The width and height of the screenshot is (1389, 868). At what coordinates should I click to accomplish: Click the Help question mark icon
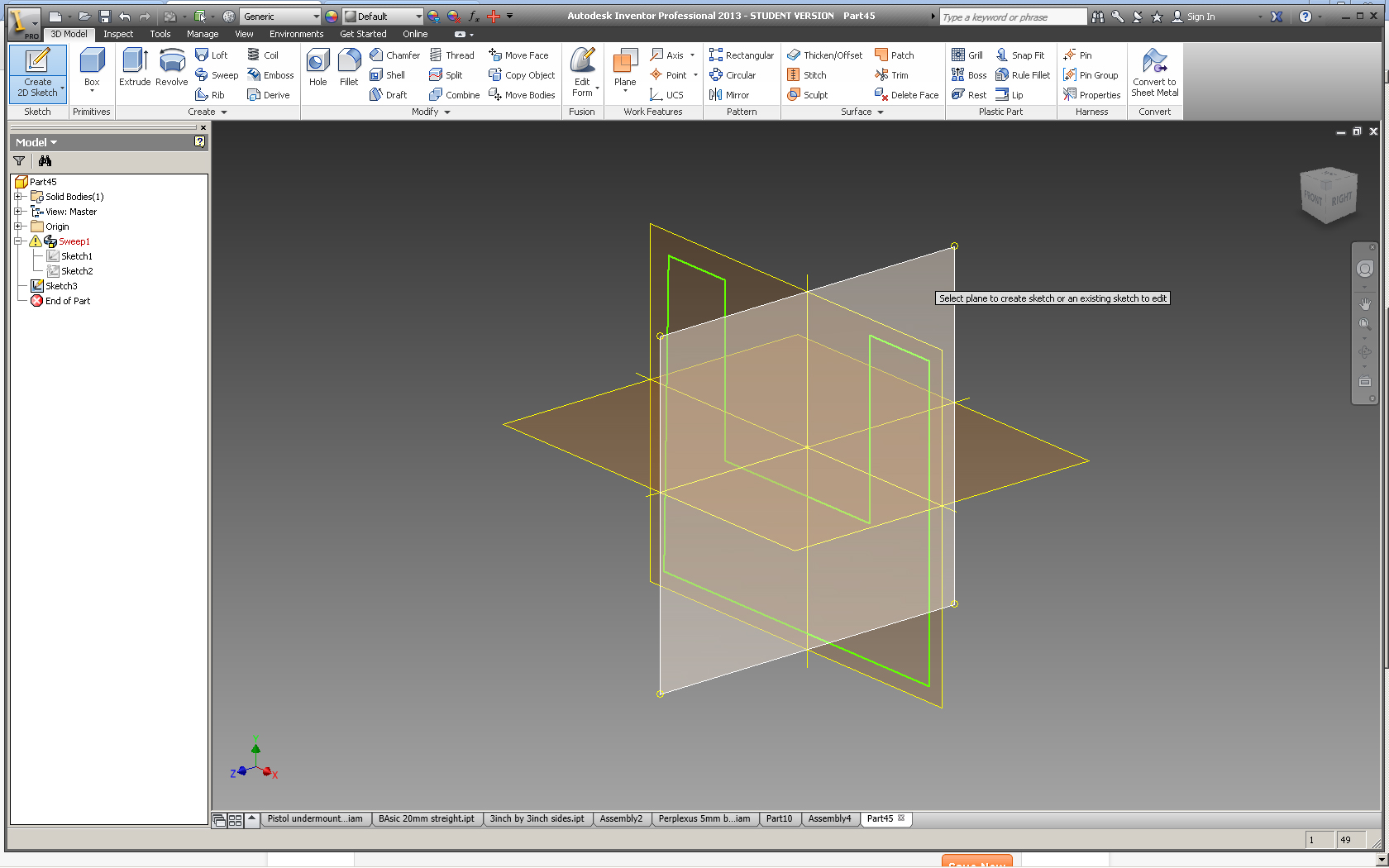[1305, 17]
